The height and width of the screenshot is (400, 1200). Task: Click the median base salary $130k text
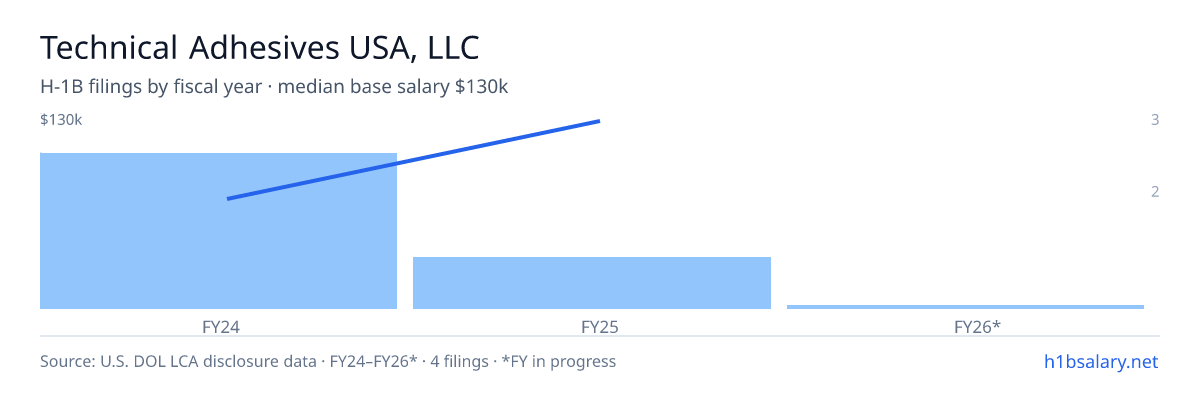point(393,87)
